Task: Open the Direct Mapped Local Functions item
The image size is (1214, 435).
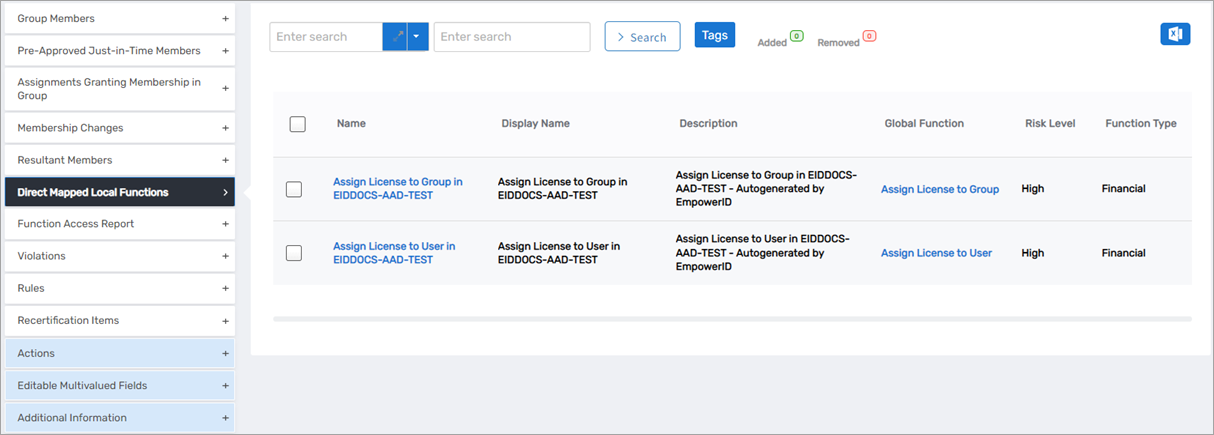Action: 119,192
